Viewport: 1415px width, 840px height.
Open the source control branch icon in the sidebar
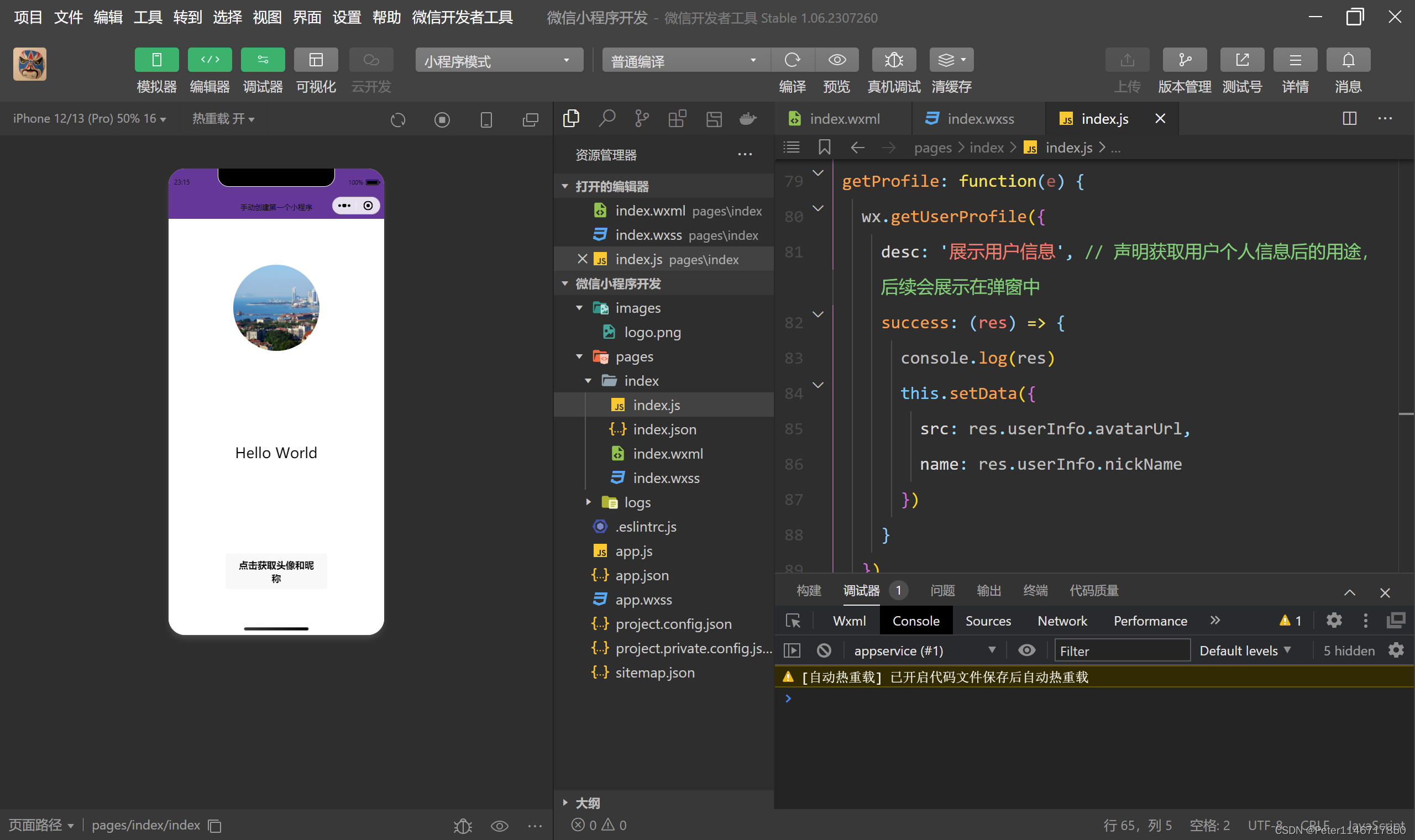tap(642, 118)
